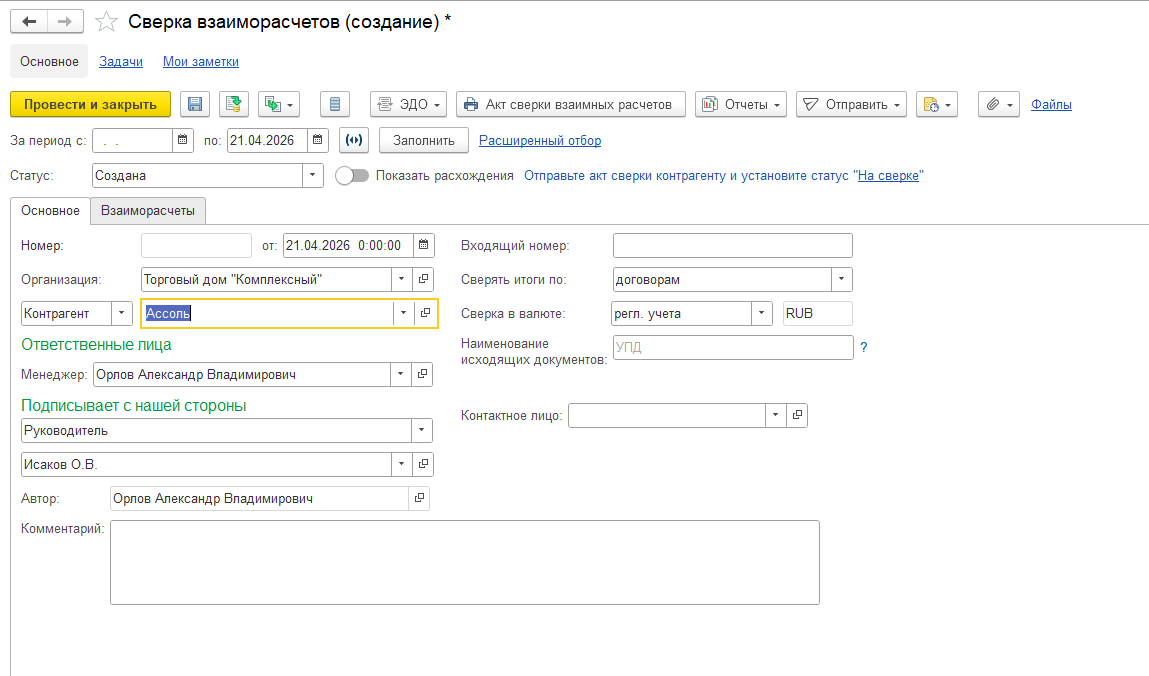This screenshot has height=676, width=1149.
Task: Click the question mark help icon
Action: [864, 347]
